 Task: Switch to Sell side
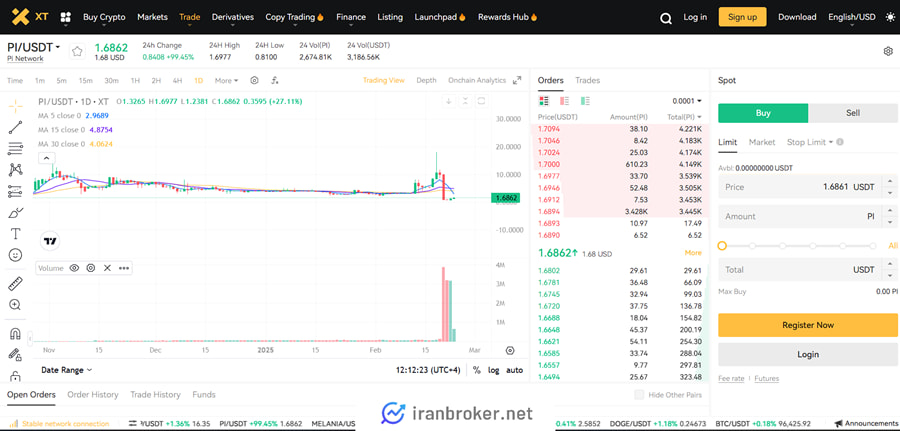853,113
